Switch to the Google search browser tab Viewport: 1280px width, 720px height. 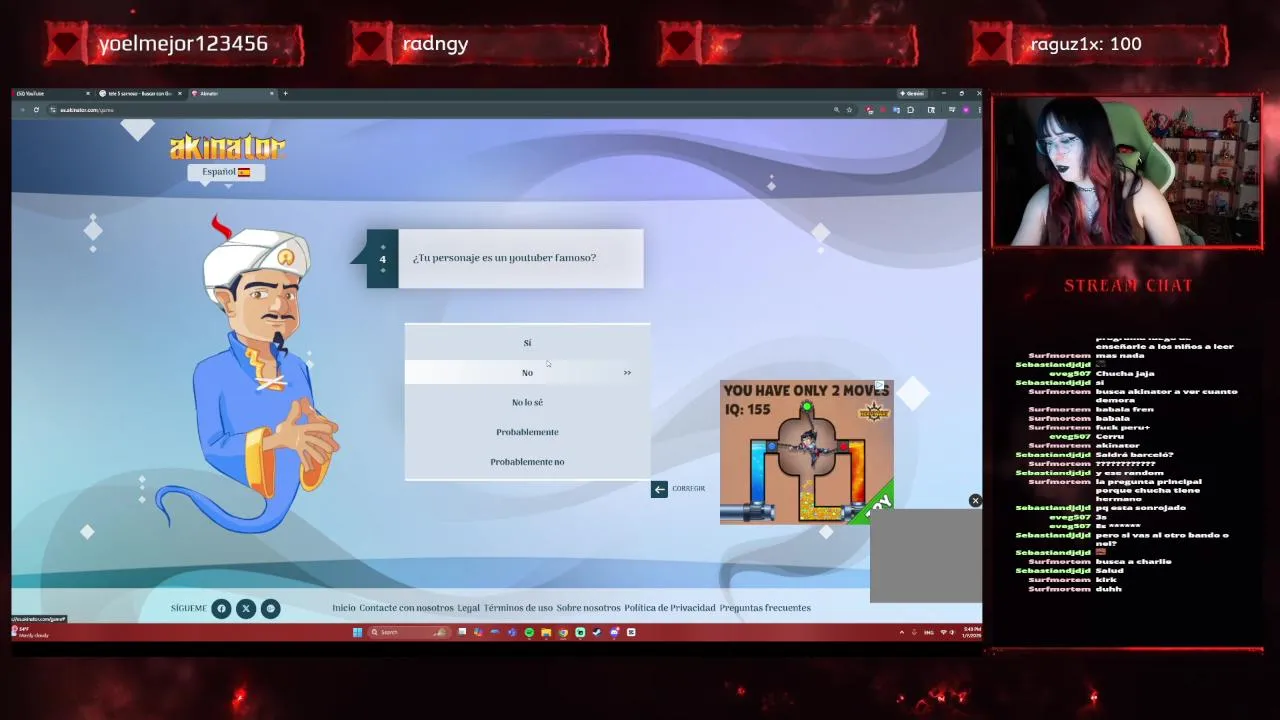coord(140,93)
